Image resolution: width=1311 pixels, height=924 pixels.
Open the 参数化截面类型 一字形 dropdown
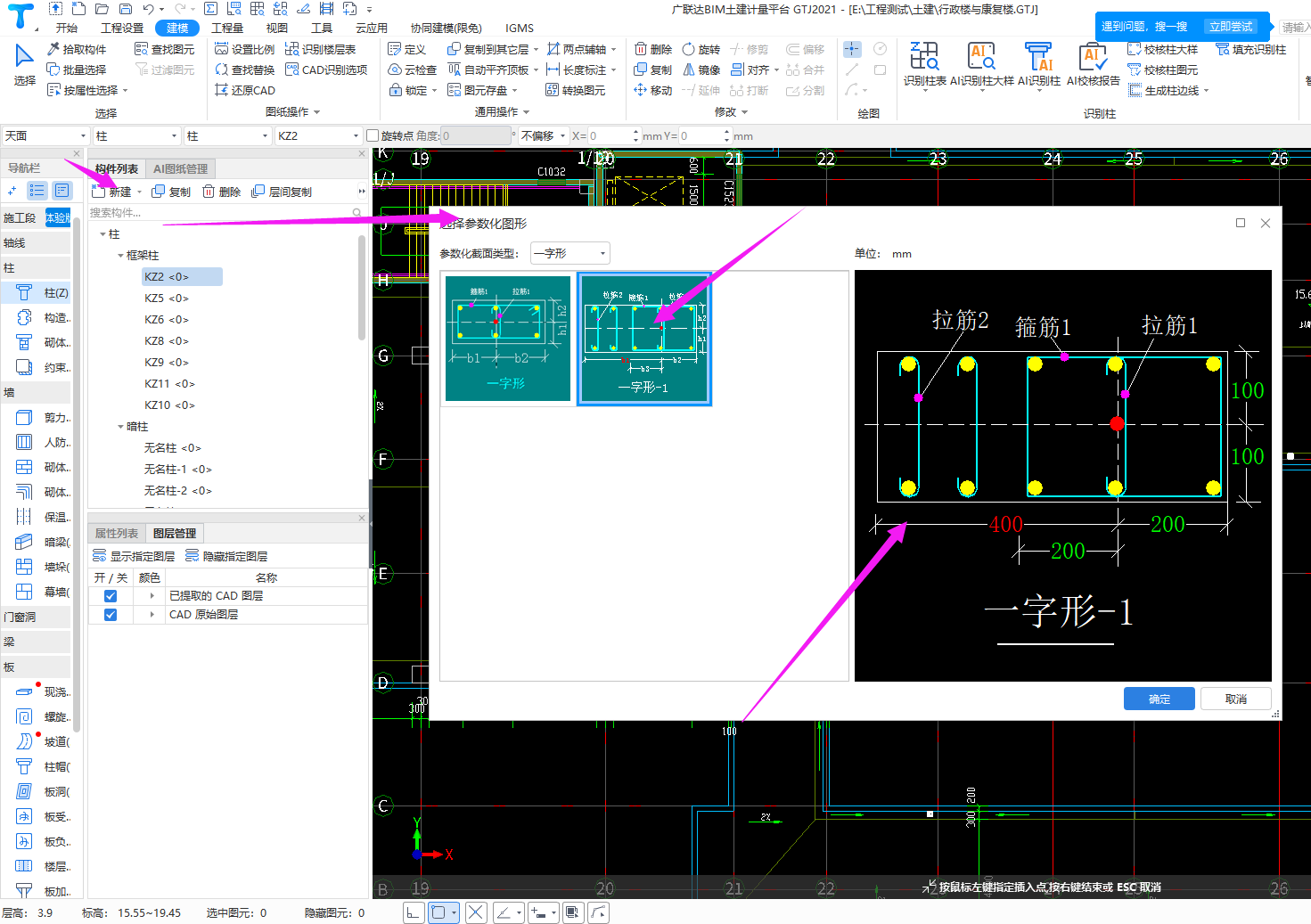click(x=570, y=253)
